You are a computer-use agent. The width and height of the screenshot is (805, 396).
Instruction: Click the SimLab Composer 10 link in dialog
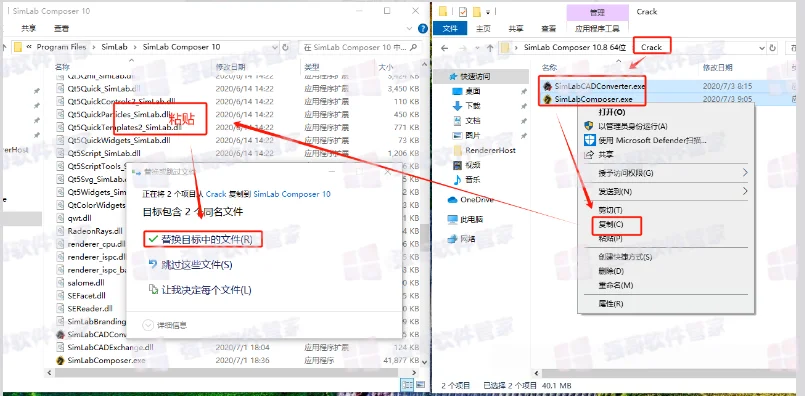coord(292,194)
